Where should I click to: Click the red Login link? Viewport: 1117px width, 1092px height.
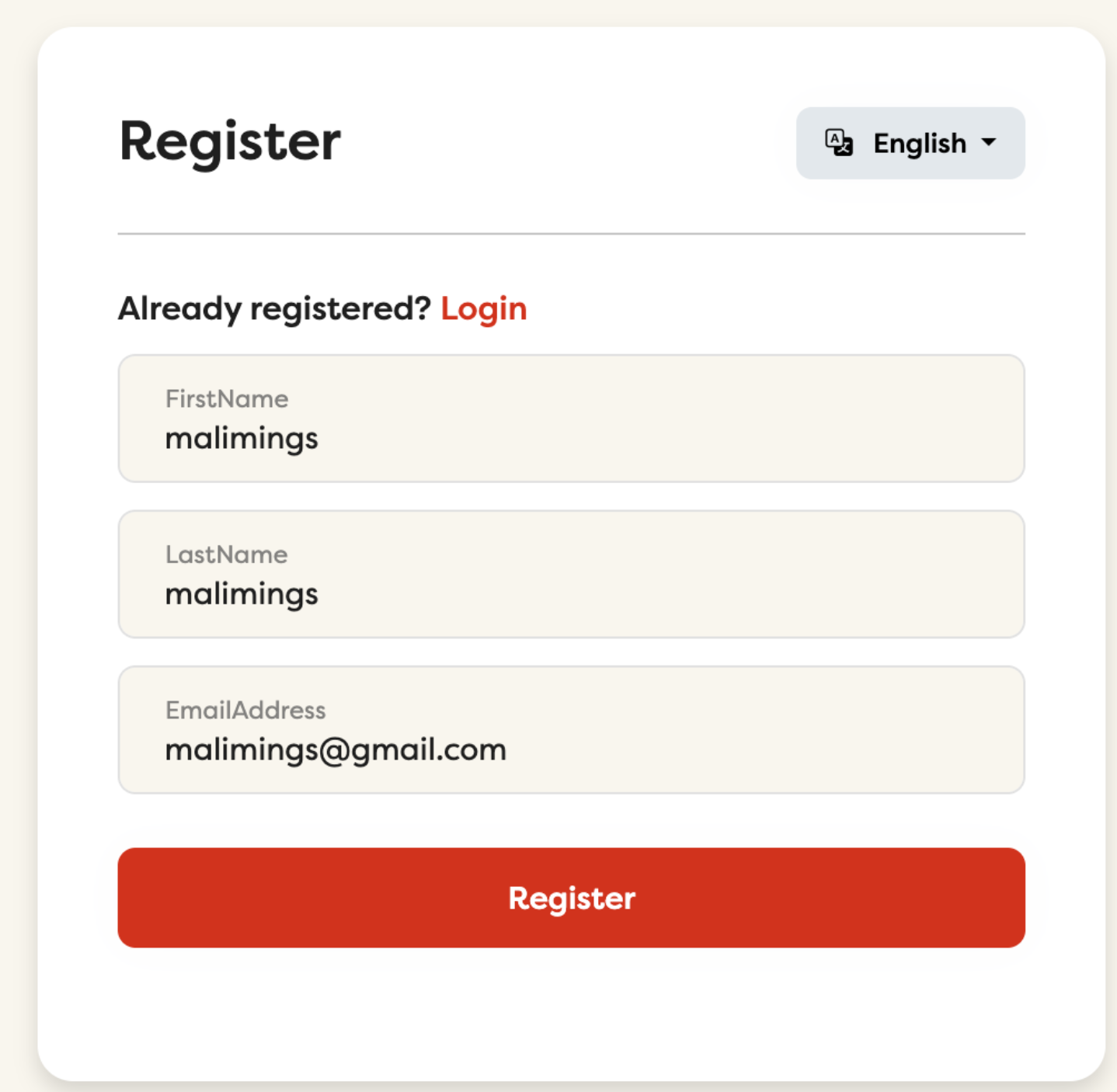tap(483, 308)
